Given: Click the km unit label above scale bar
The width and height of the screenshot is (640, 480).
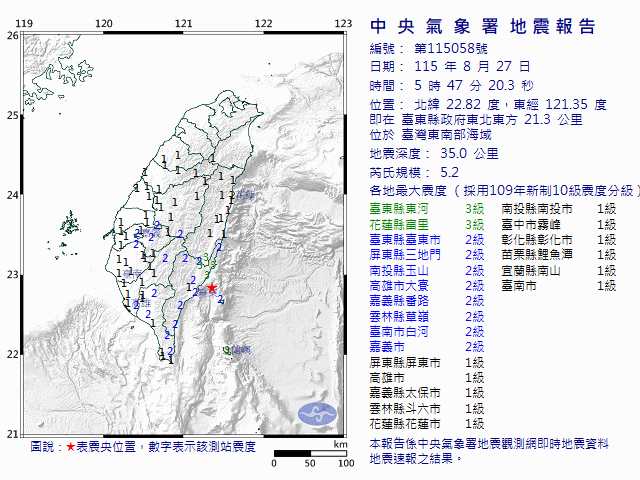Looking at the screenshot, I should (x=340, y=444).
